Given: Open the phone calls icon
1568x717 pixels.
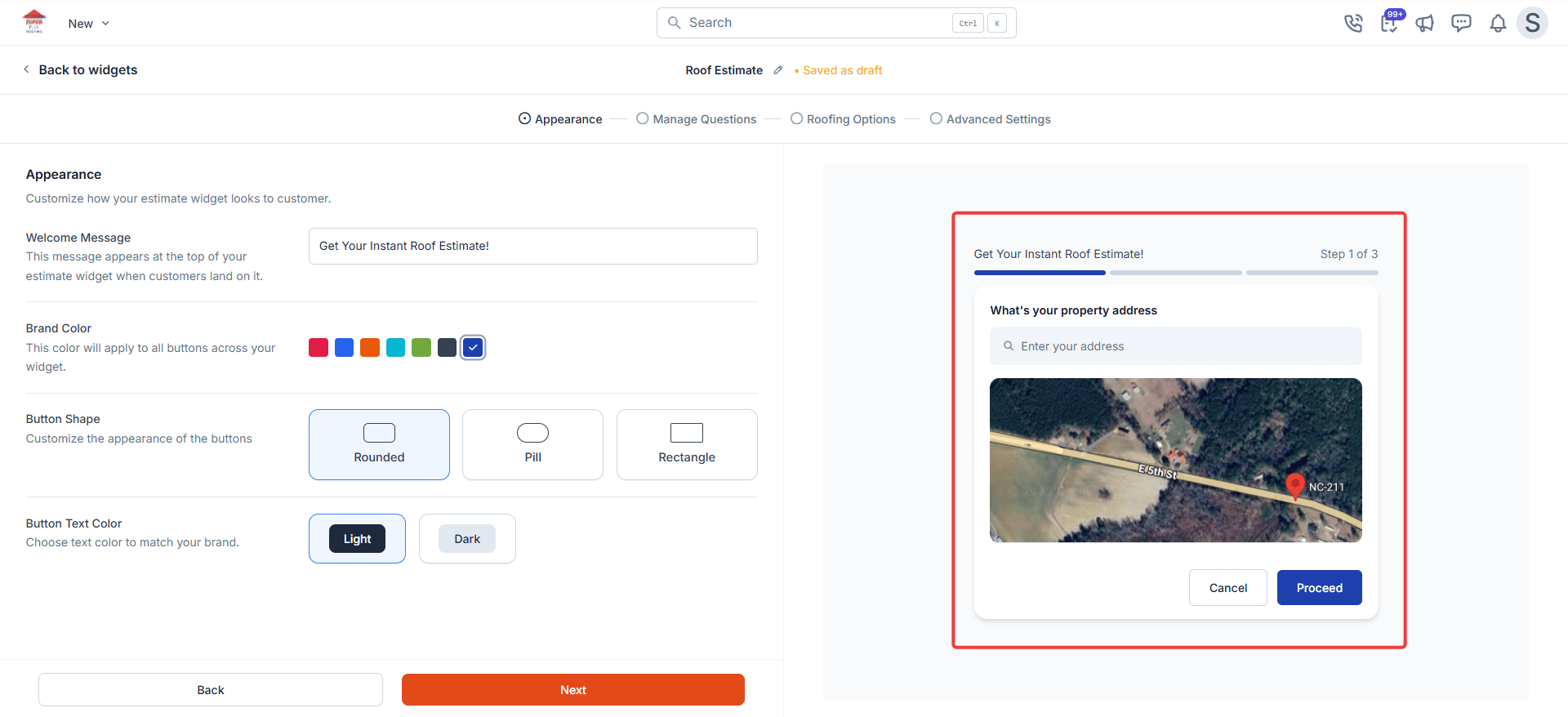Looking at the screenshot, I should click(x=1353, y=23).
